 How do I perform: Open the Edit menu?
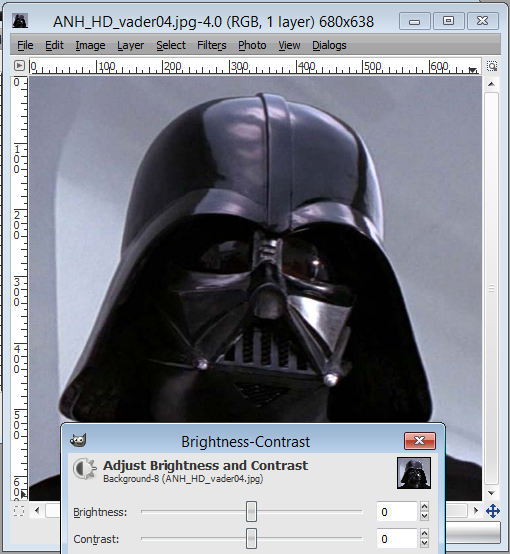pyautogui.click(x=54, y=45)
